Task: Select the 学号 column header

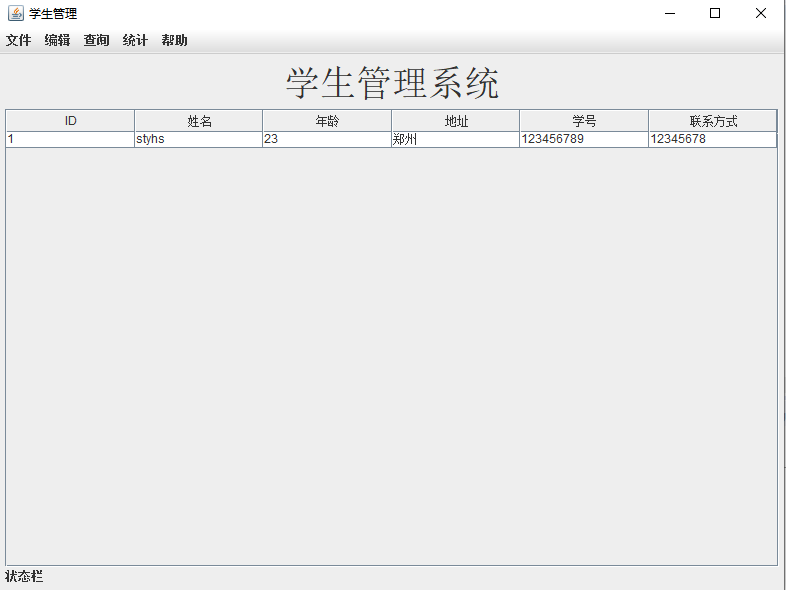Action: (584, 121)
